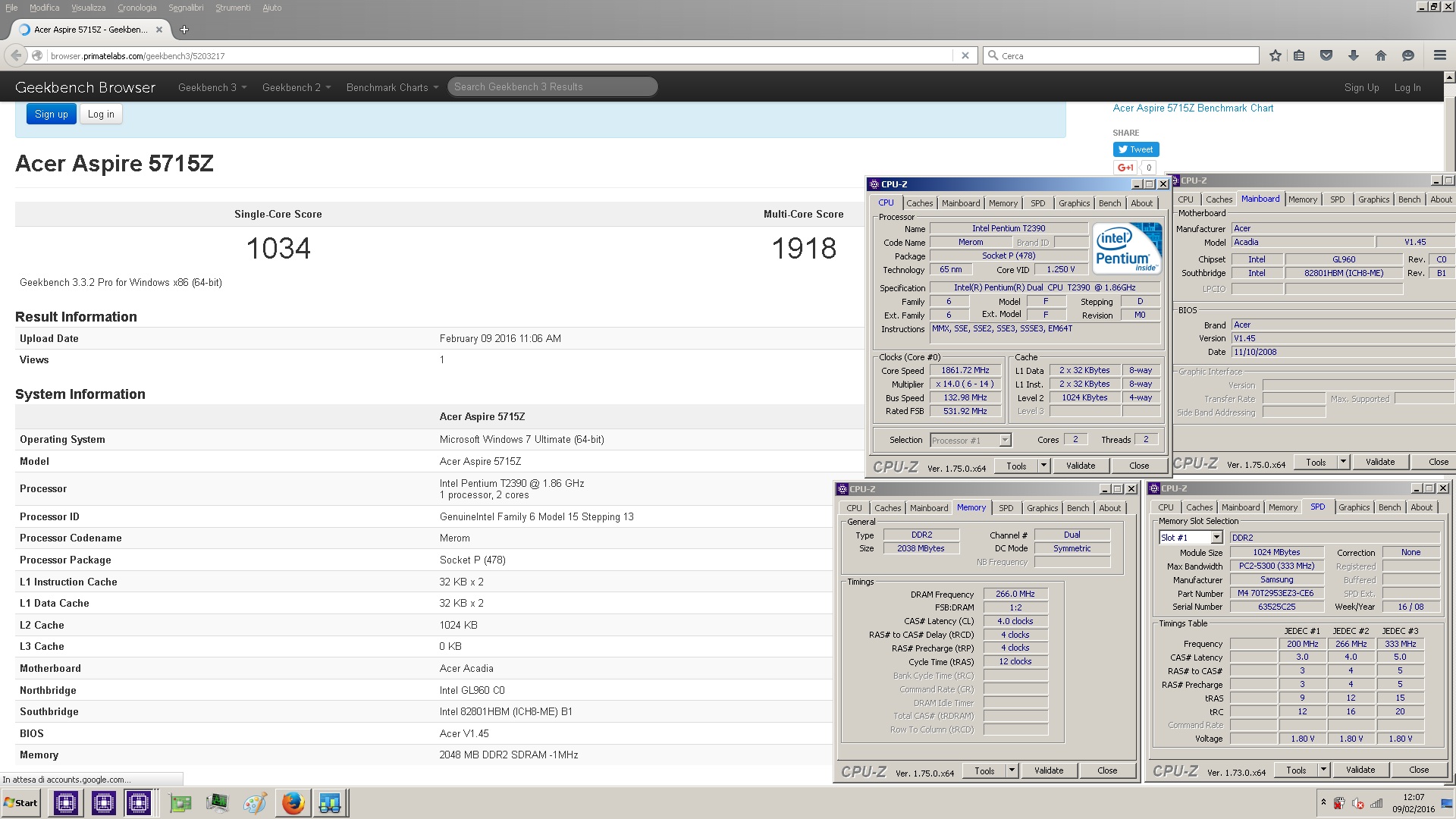This screenshot has height=819, width=1456.
Task: Select Graphics tab in CPU-Z SPD window
Action: [1354, 507]
